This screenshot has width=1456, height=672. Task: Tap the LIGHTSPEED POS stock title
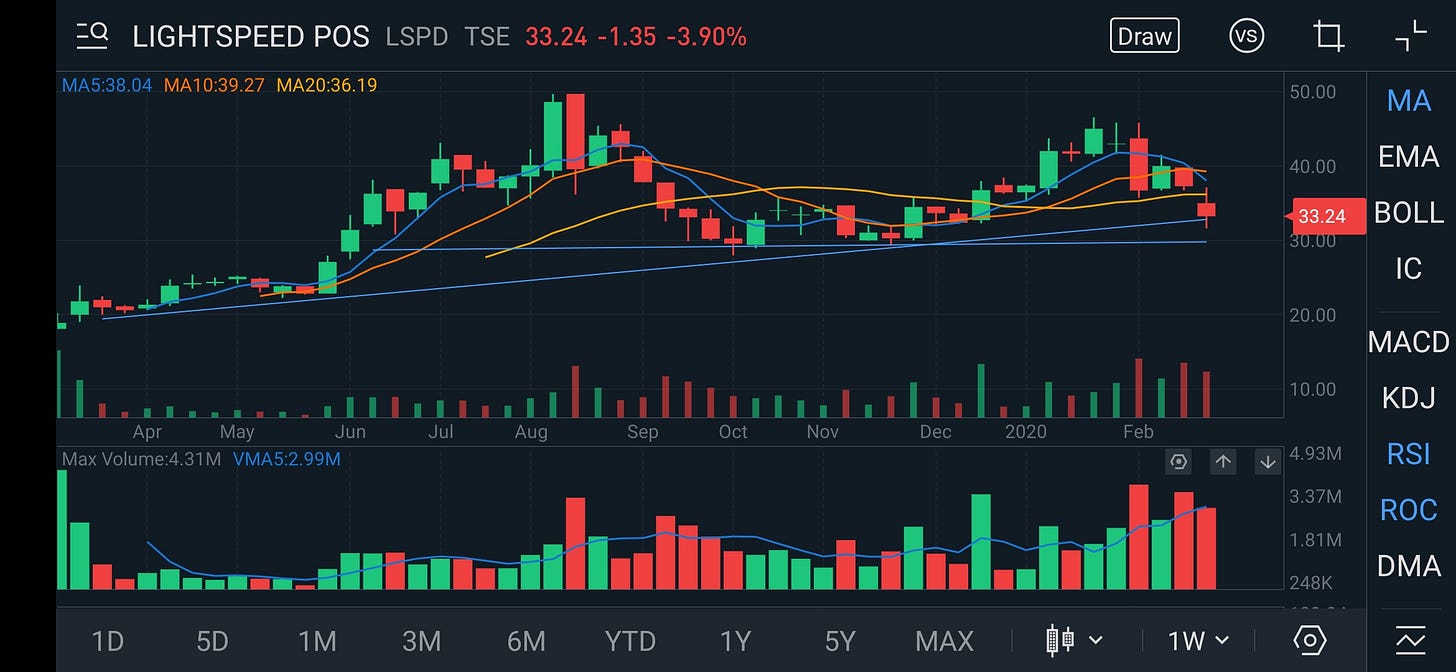pyautogui.click(x=252, y=37)
